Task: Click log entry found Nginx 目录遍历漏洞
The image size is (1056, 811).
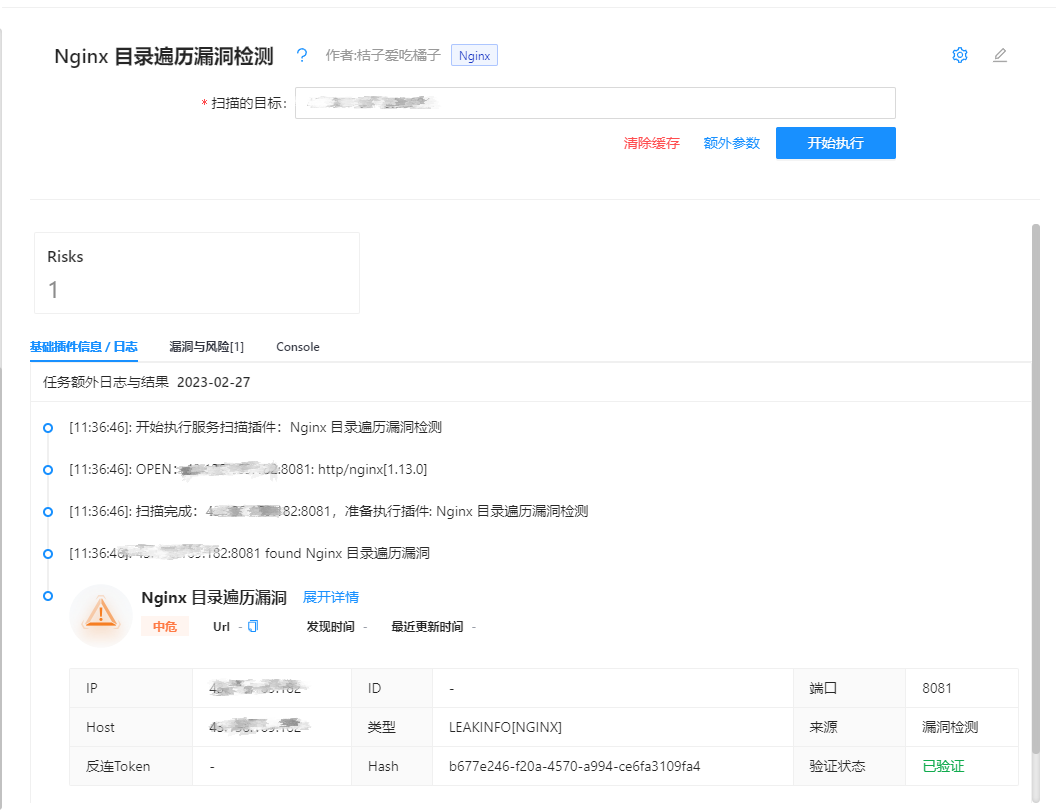Action: (249, 554)
